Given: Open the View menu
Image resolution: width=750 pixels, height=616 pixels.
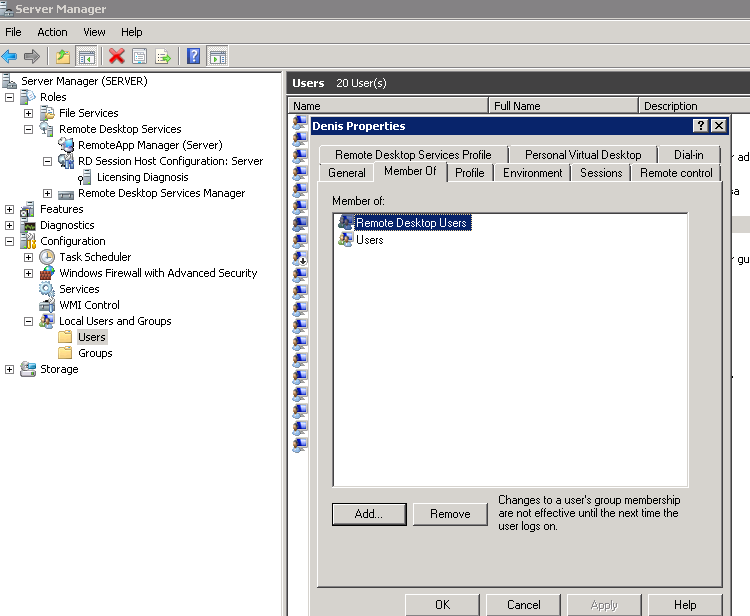Looking at the screenshot, I should [94, 32].
